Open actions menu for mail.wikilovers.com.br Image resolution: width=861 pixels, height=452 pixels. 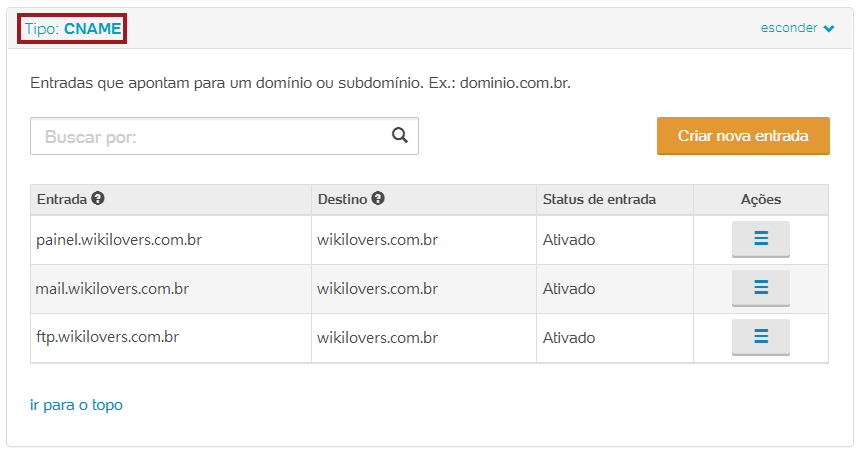pyautogui.click(x=760, y=288)
